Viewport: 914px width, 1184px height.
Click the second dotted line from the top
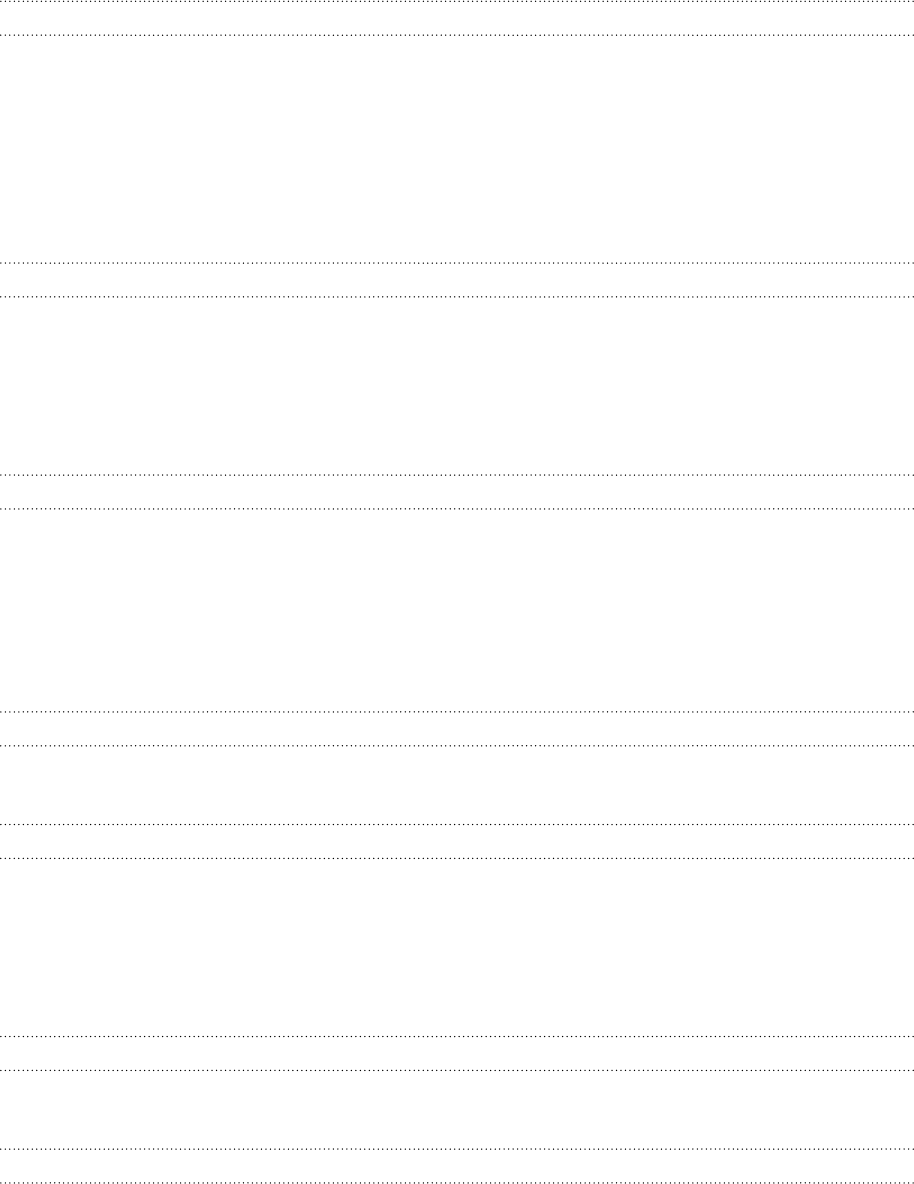457,35
